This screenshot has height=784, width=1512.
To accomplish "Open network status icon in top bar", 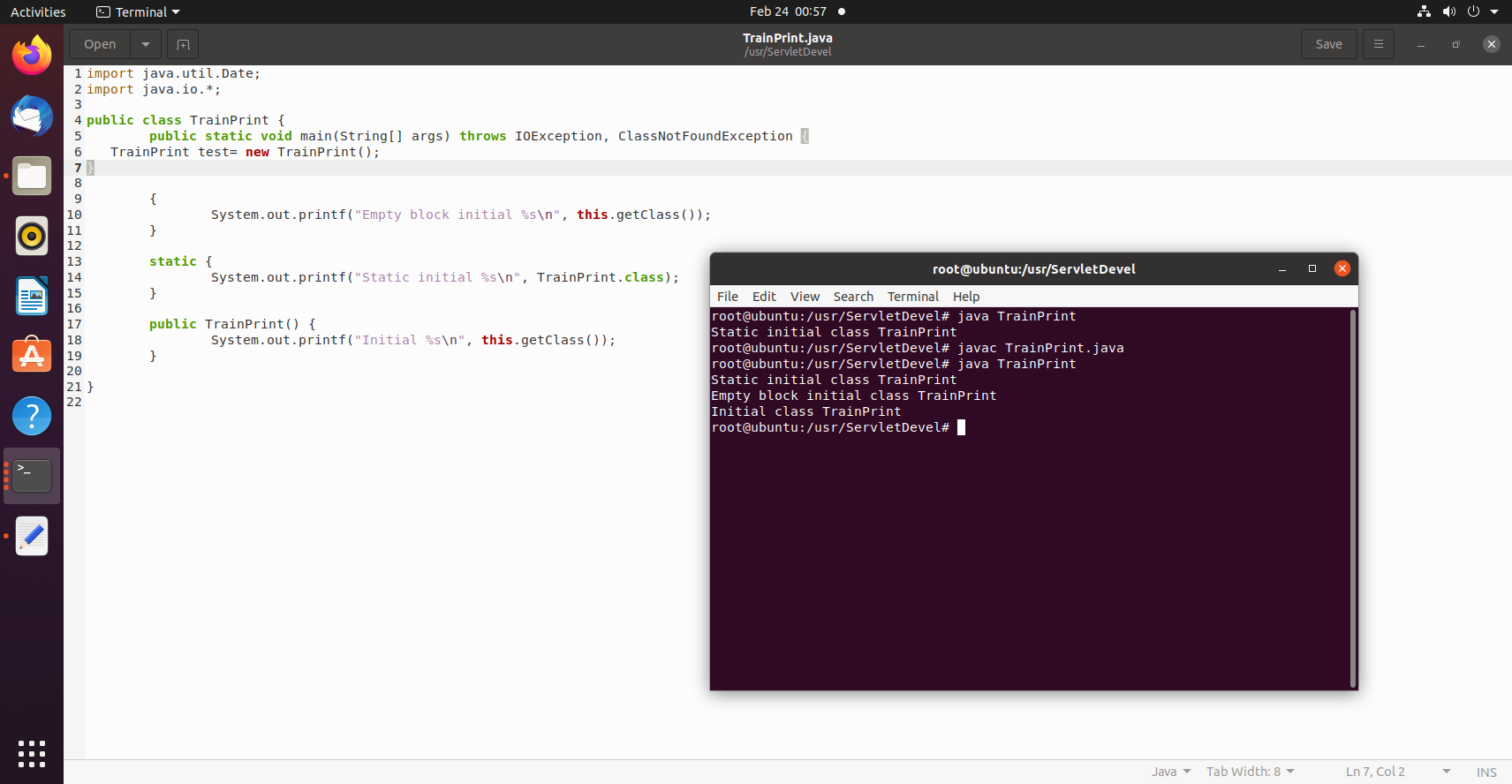I will point(1424,11).
